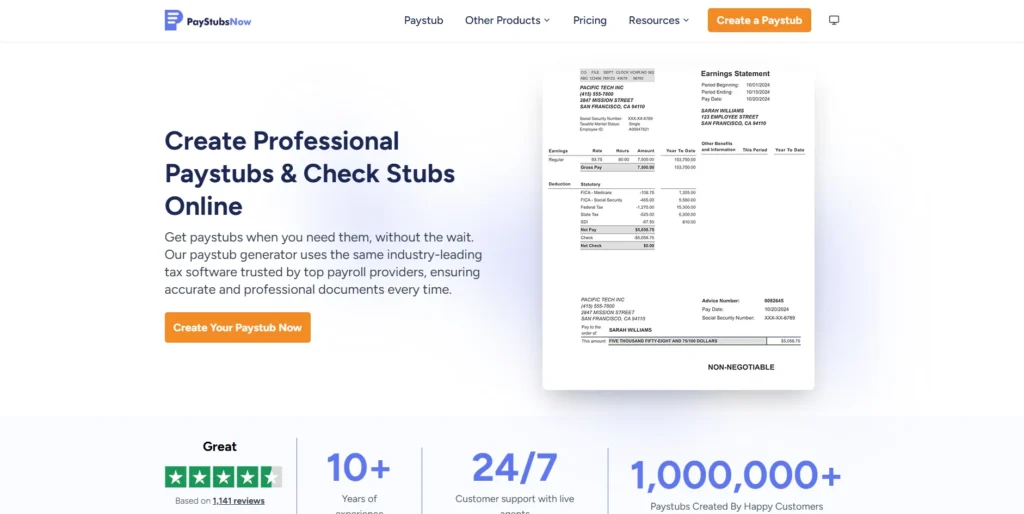
Task: Toggle the display theme monitor icon
Action: 834,20
